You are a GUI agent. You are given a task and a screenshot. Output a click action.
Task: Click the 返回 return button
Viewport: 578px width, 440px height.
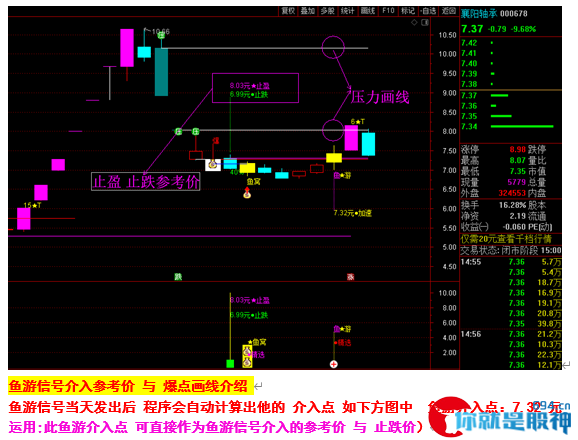[449, 11]
